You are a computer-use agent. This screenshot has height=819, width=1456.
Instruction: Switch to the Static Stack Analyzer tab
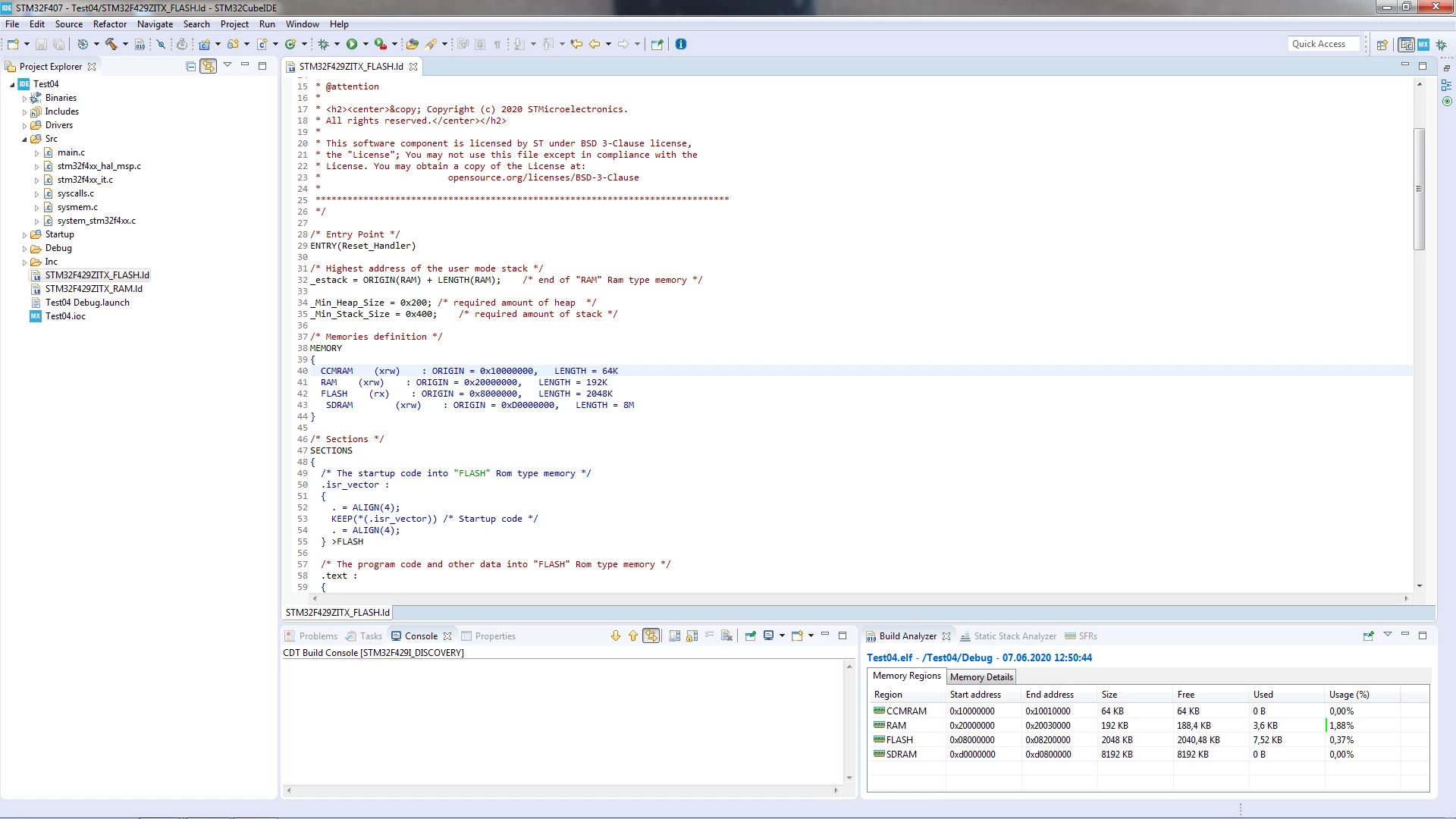point(1008,636)
